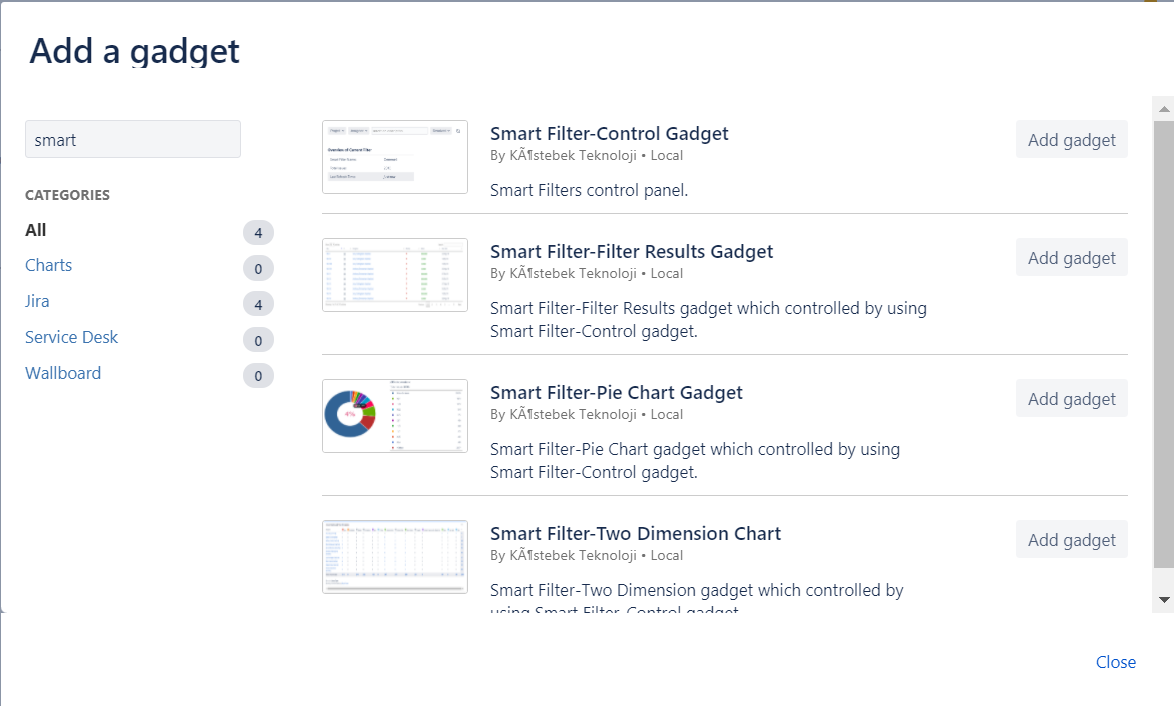Image resolution: width=1174 pixels, height=706 pixels.
Task: Select the Charts category
Action: tap(49, 265)
